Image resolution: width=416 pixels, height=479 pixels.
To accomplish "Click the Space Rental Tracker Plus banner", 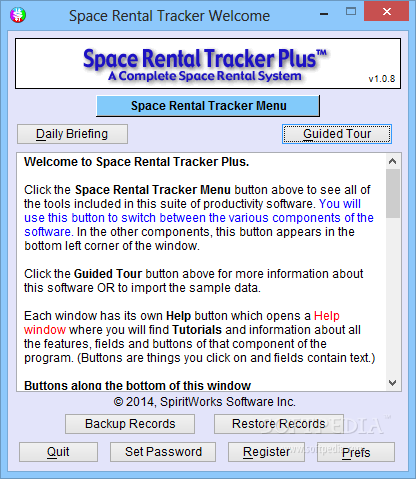I will [208, 63].
